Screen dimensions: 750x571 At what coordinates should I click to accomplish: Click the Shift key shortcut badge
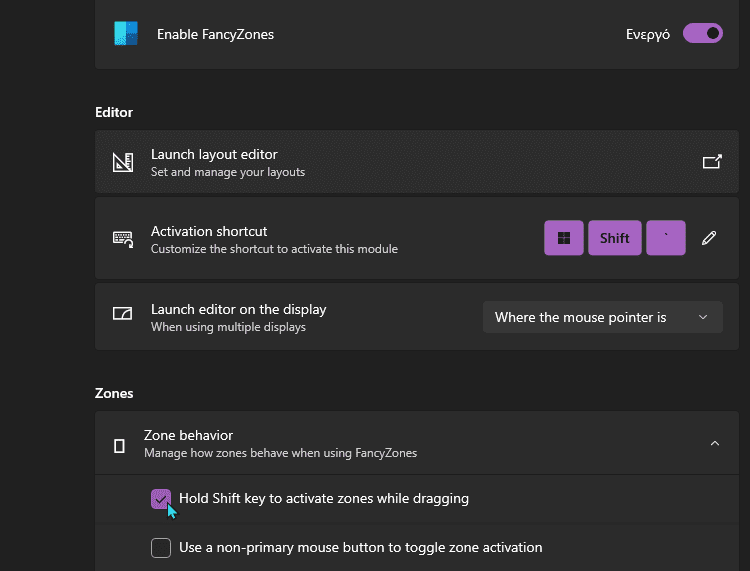click(x=615, y=238)
